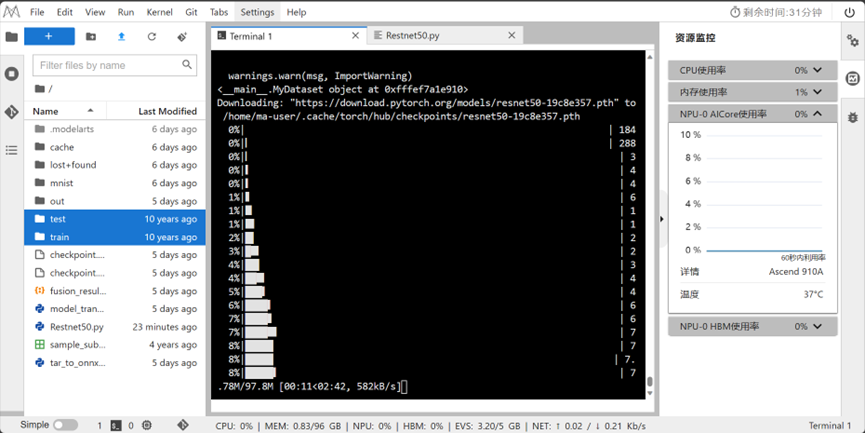Open the file browser sidebar icon
Image resolution: width=865 pixels, height=433 pixels.
12,37
